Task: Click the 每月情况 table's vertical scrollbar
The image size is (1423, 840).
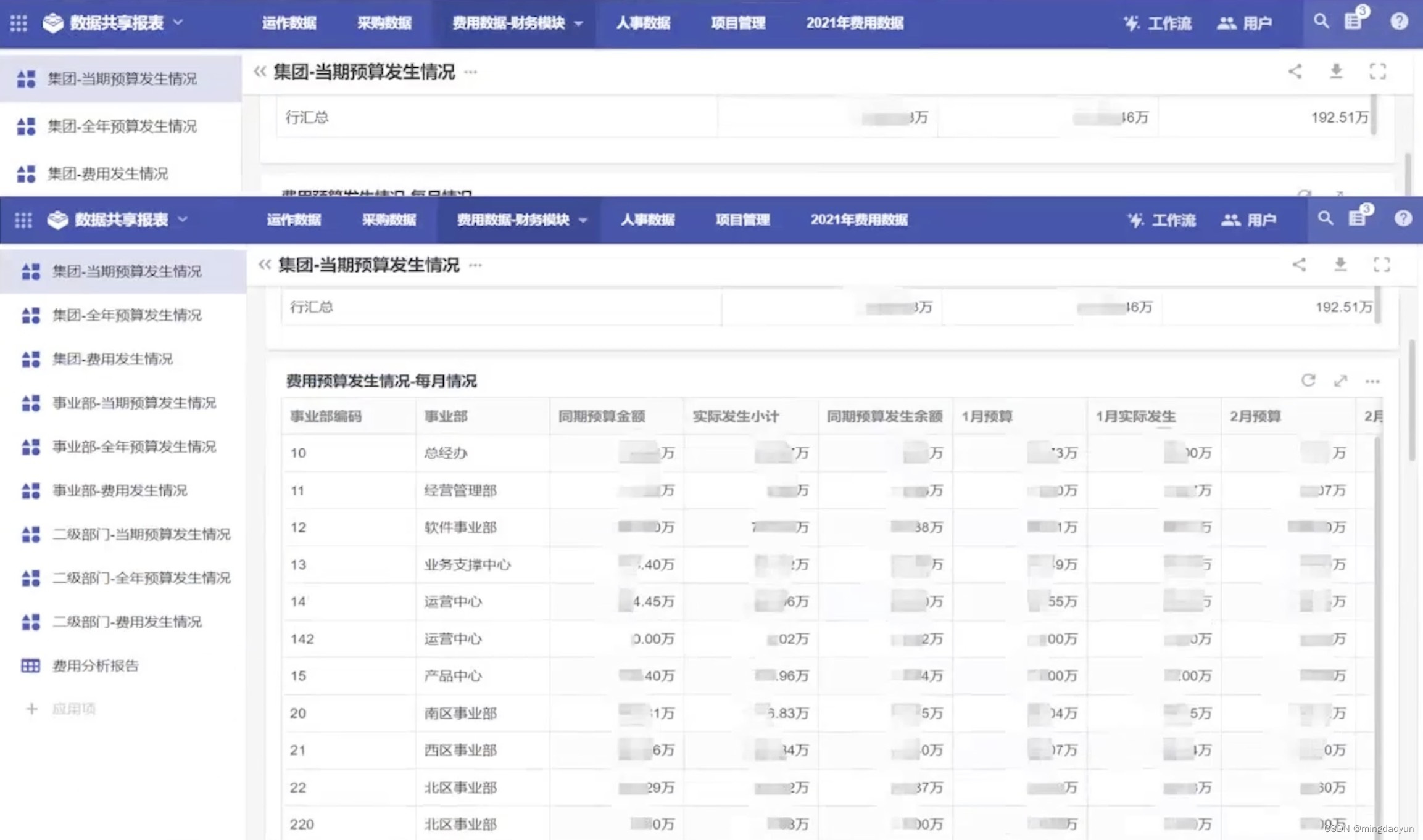Action: click(x=1378, y=617)
